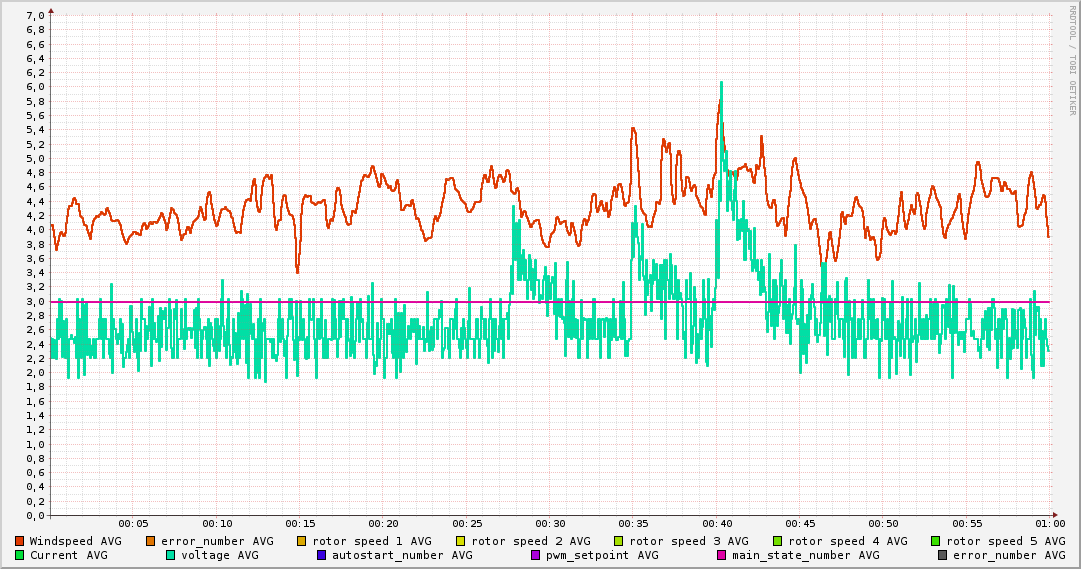Click the rotor speed 4 AVG legend square
The image size is (1081, 569).
tap(777, 541)
